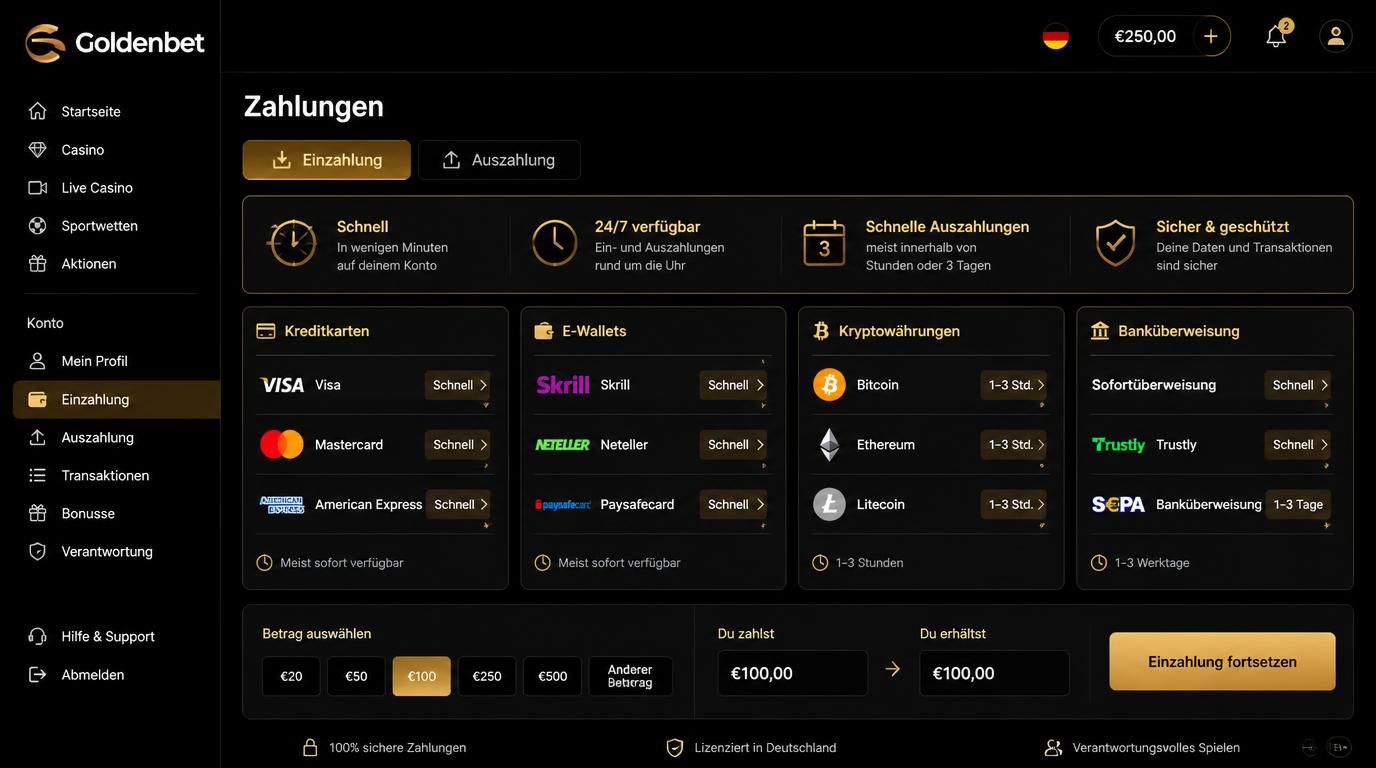The height and width of the screenshot is (768, 1376).
Task: Click Einzahlung fortsetzen button
Action: tap(1222, 661)
